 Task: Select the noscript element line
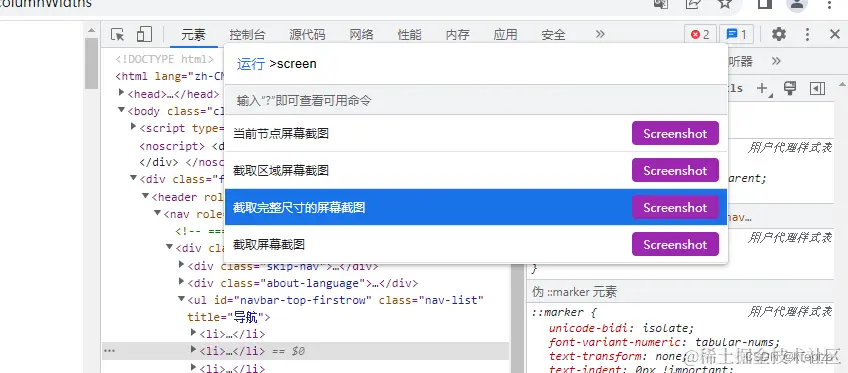181,146
